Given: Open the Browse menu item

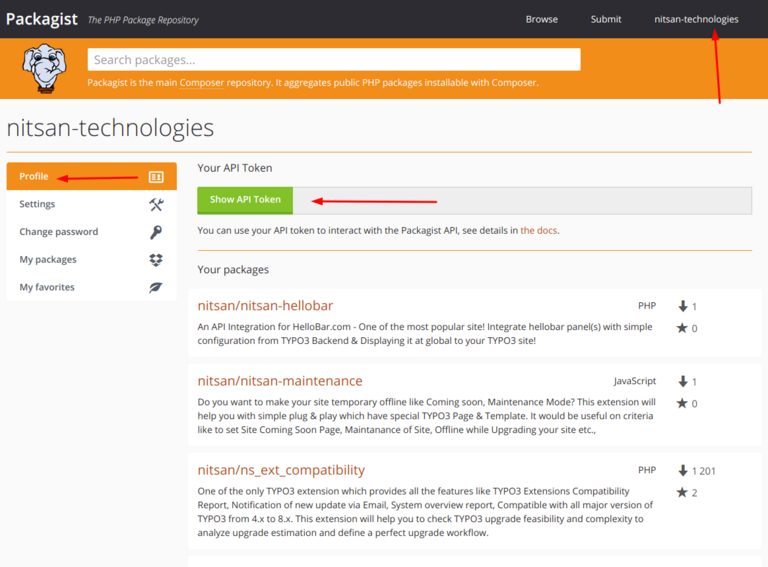Looking at the screenshot, I should click(541, 19).
